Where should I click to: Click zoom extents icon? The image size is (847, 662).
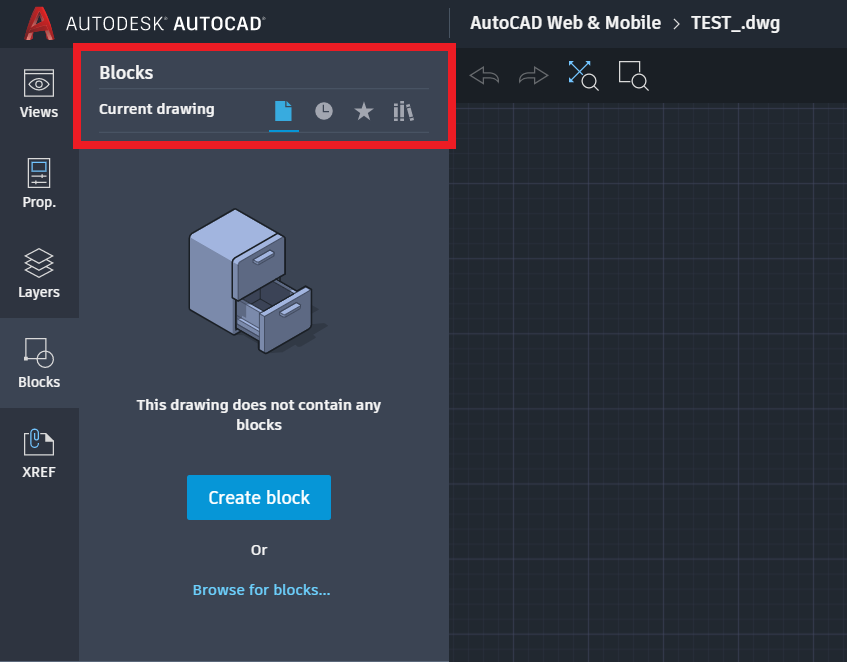pyautogui.click(x=583, y=75)
